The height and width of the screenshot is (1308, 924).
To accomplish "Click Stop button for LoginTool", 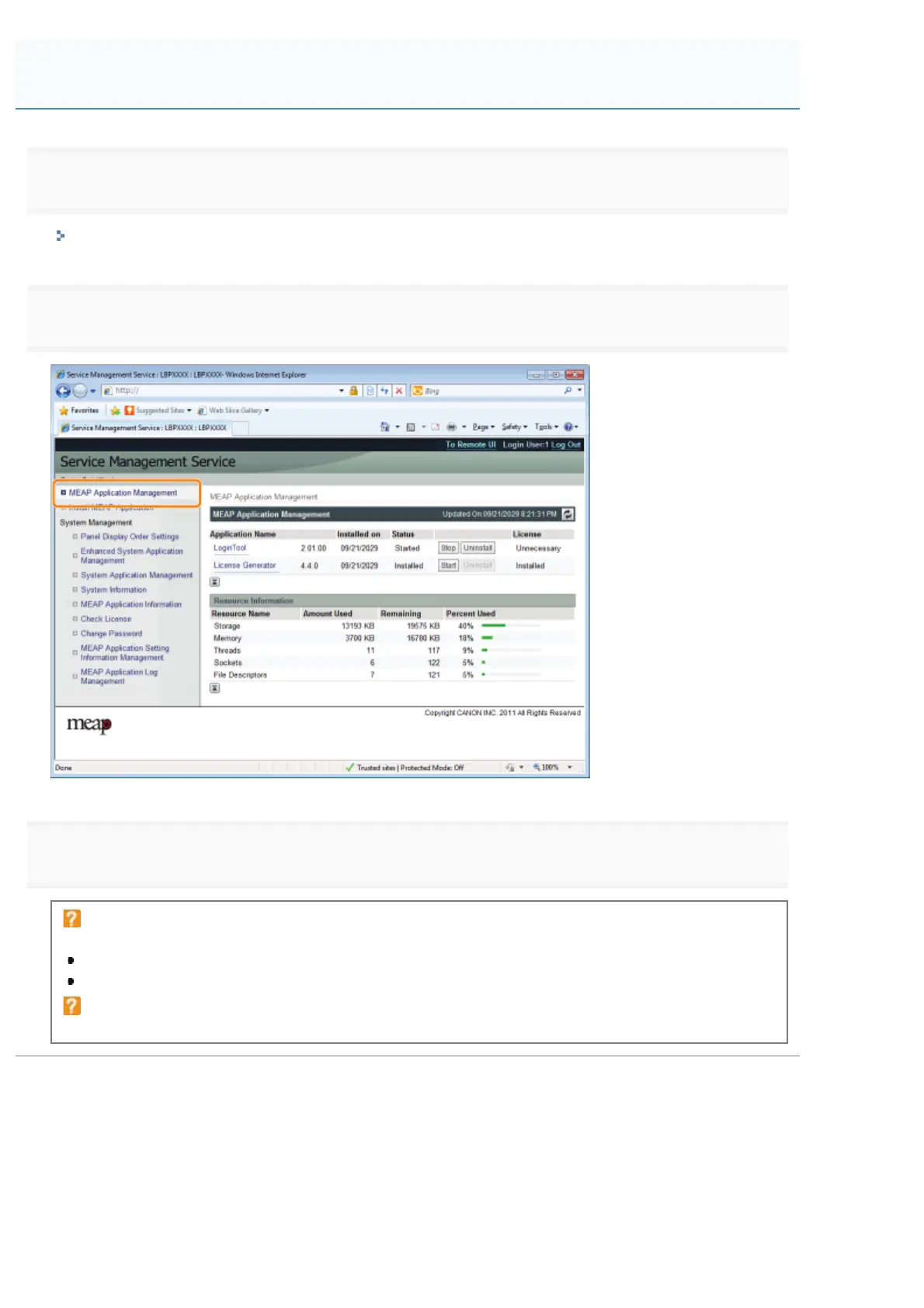I will [x=449, y=548].
